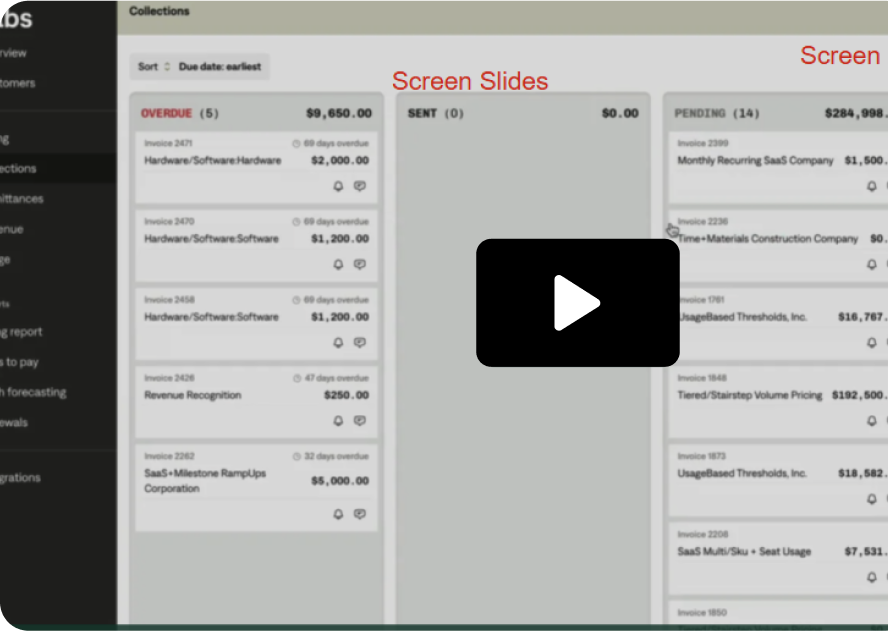Open the Tiered/Stairstep Volume Pricing card

coord(778,402)
